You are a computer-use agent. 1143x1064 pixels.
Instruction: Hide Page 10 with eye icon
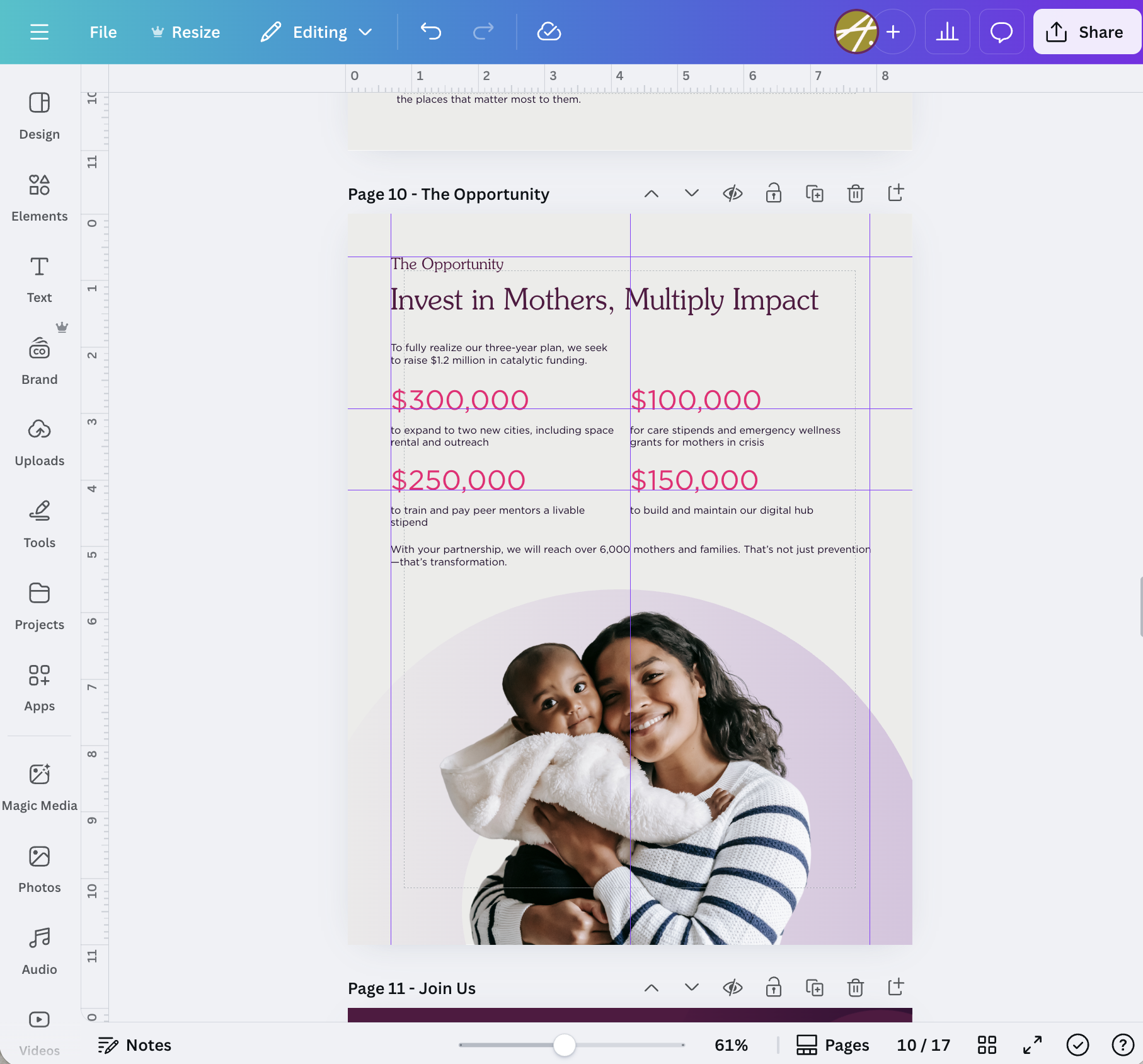[733, 194]
